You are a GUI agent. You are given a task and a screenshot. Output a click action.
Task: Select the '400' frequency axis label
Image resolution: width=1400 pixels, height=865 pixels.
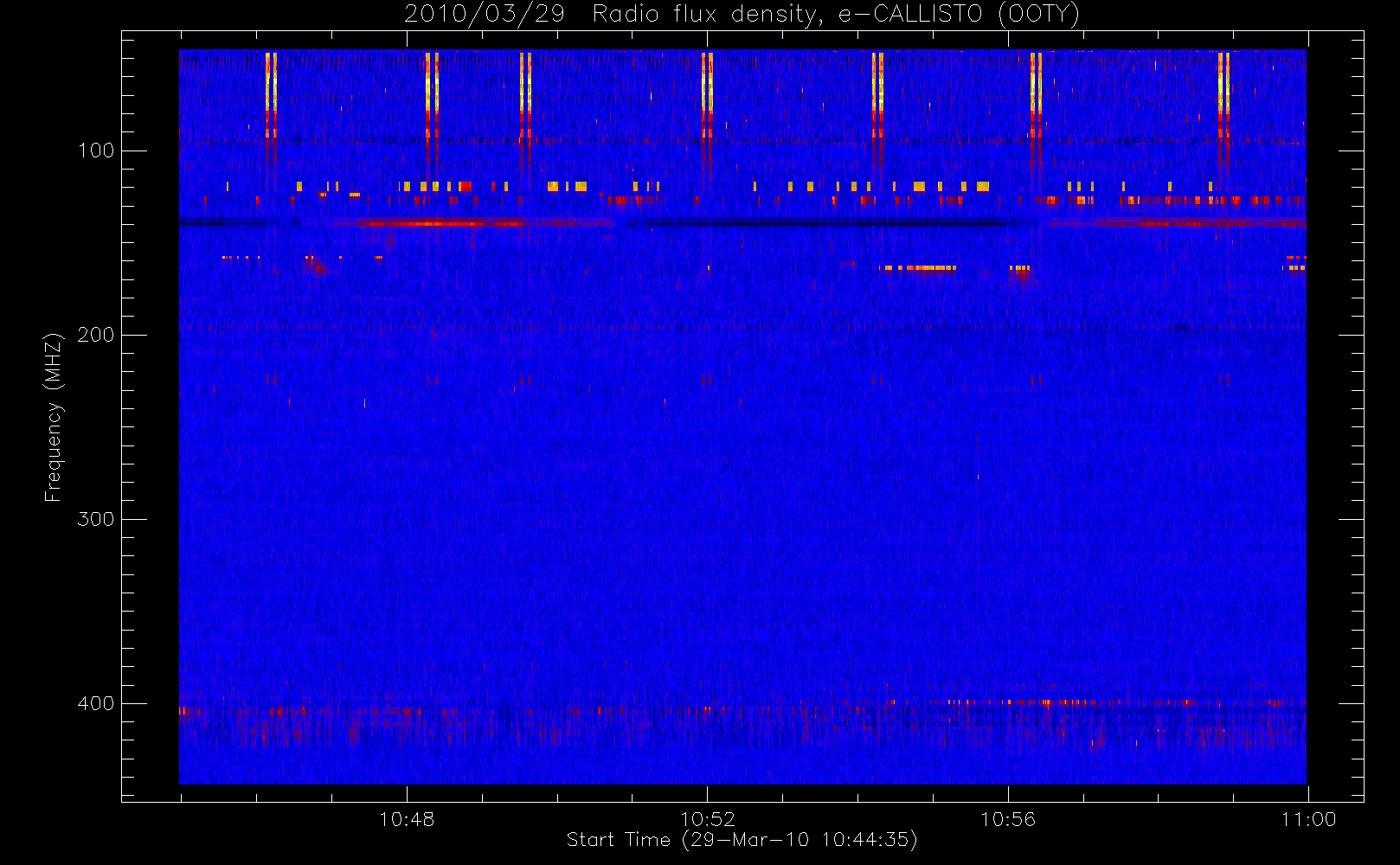pyautogui.click(x=95, y=703)
